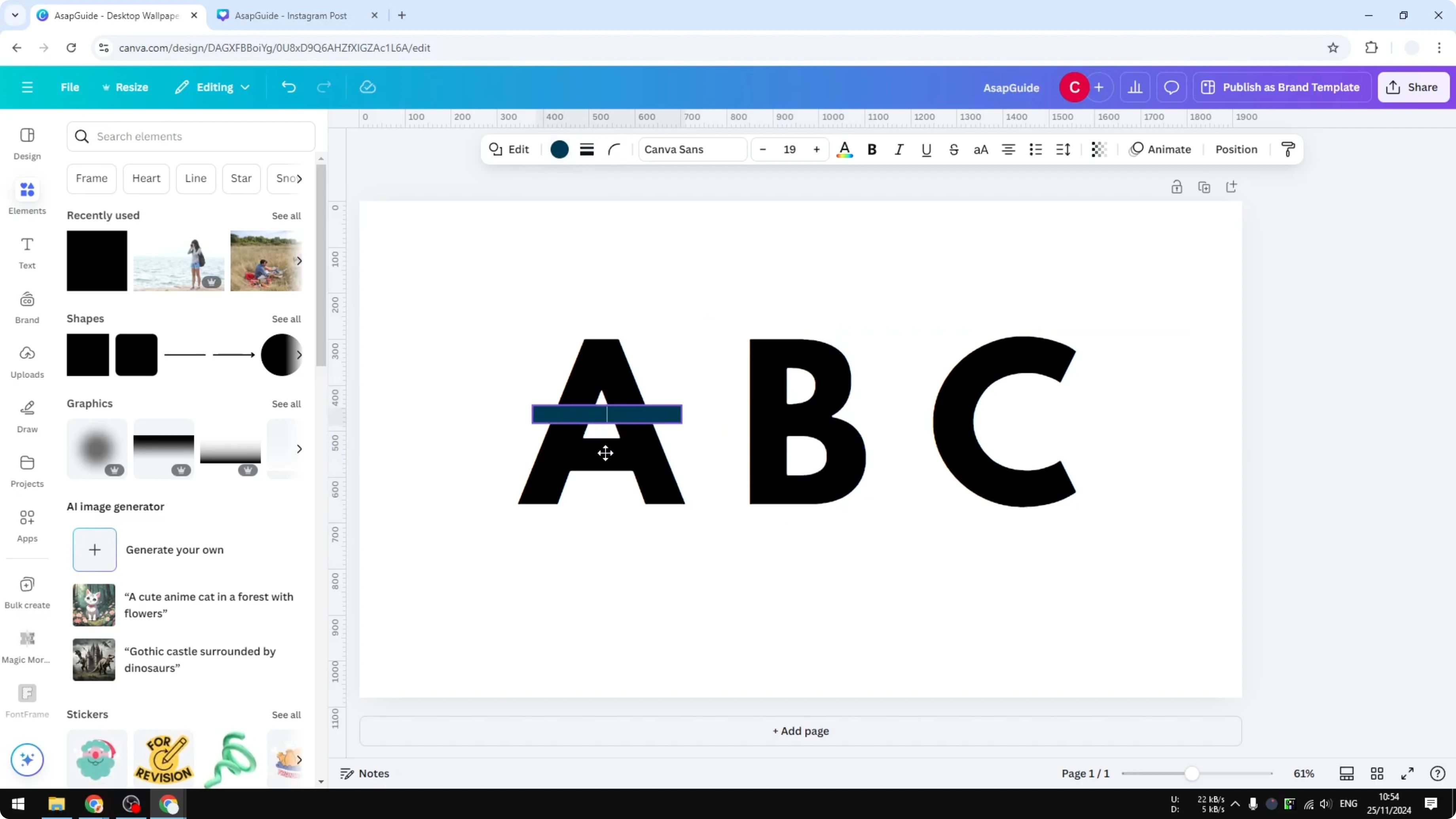1456x819 pixels.
Task: Expand more shapes with the right chevron
Action: point(300,355)
